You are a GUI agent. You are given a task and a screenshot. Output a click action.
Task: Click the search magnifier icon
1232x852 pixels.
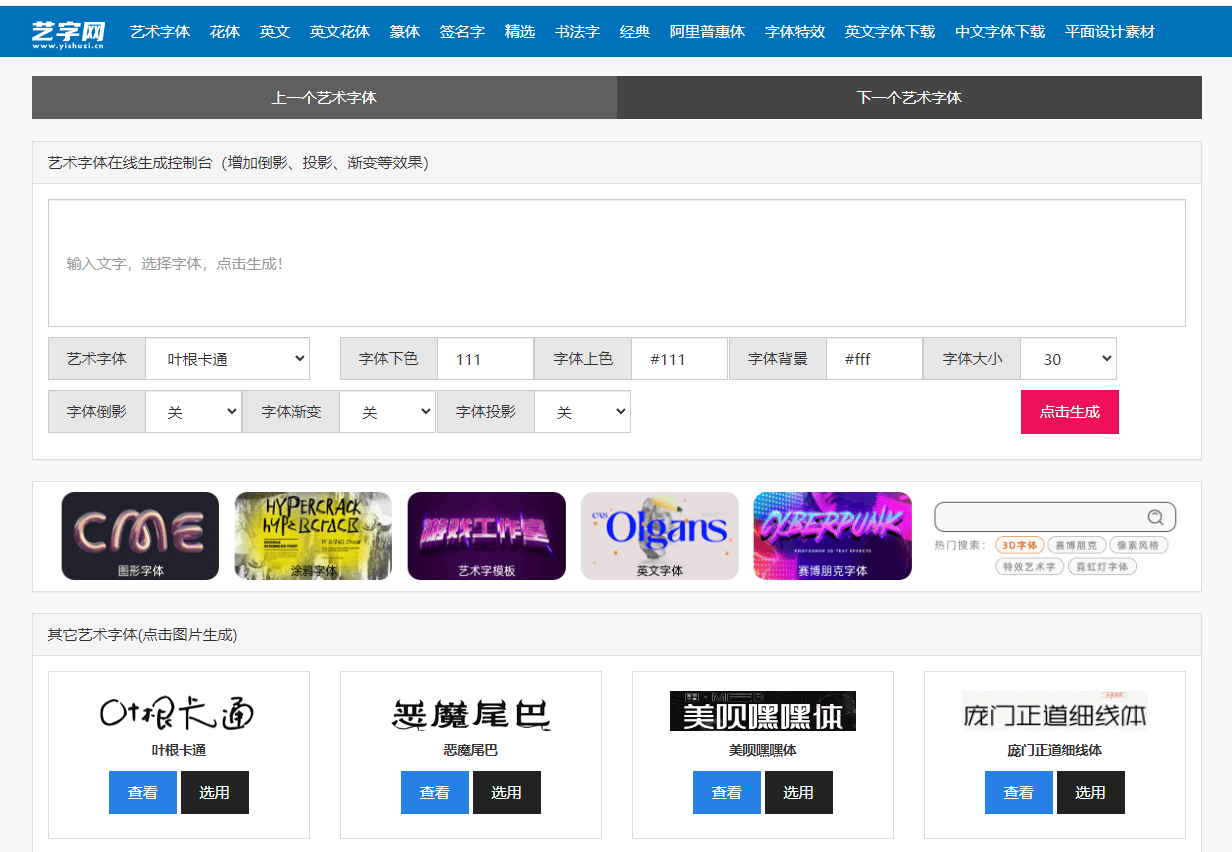pos(1156,517)
